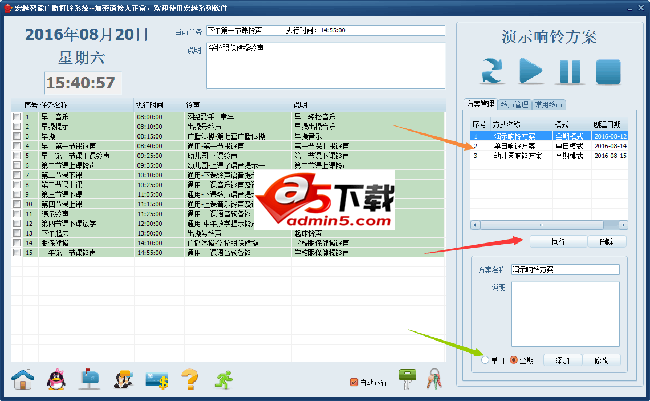Viewport: 650px width, 401px height.
Task: Open the blue mailbox icon
Action: (x=90, y=379)
